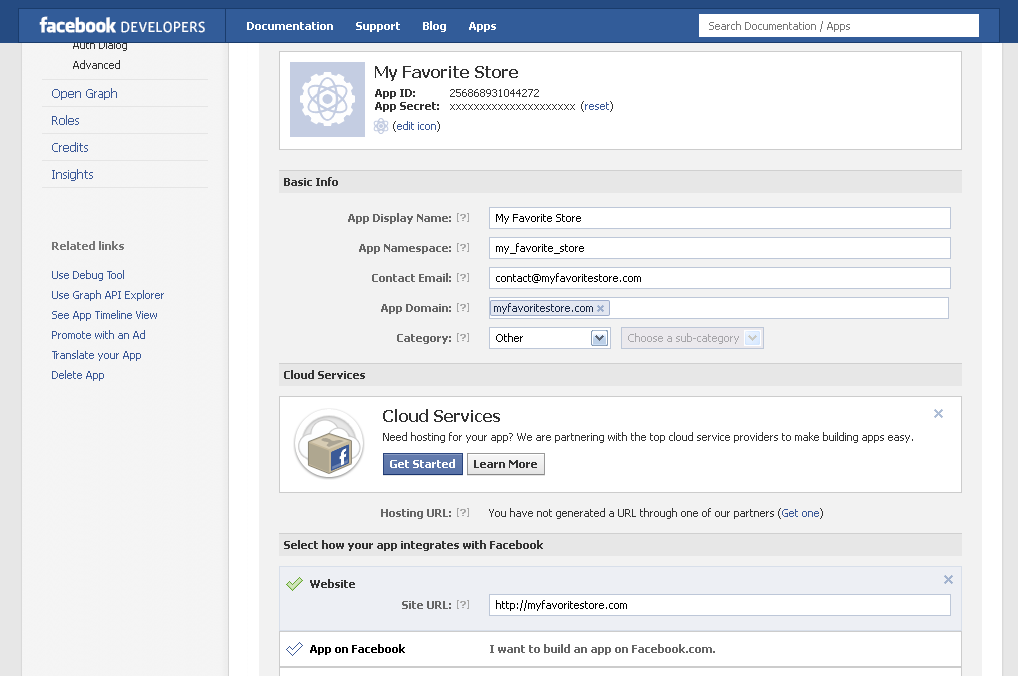Open help for App Namespace
Image resolution: width=1018 pixels, height=676 pixels.
click(x=463, y=247)
